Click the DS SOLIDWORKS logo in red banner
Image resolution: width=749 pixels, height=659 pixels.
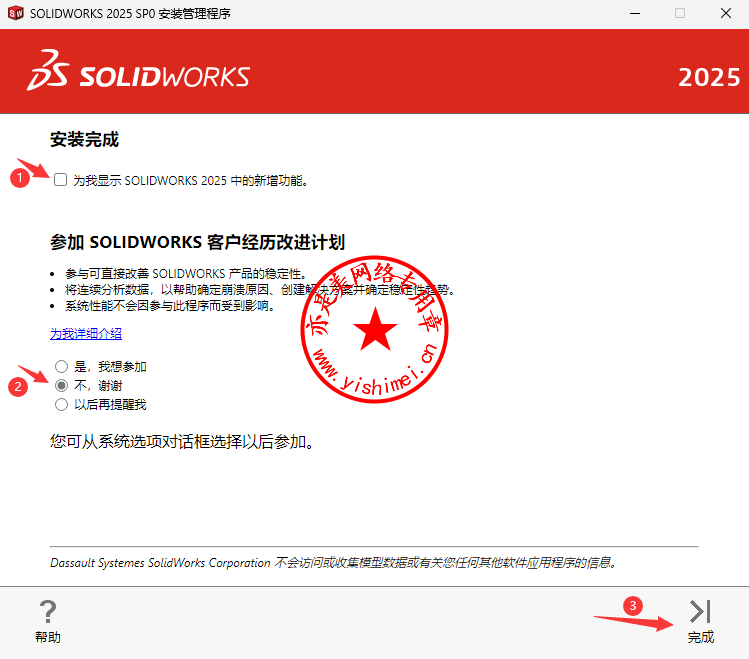click(139, 70)
